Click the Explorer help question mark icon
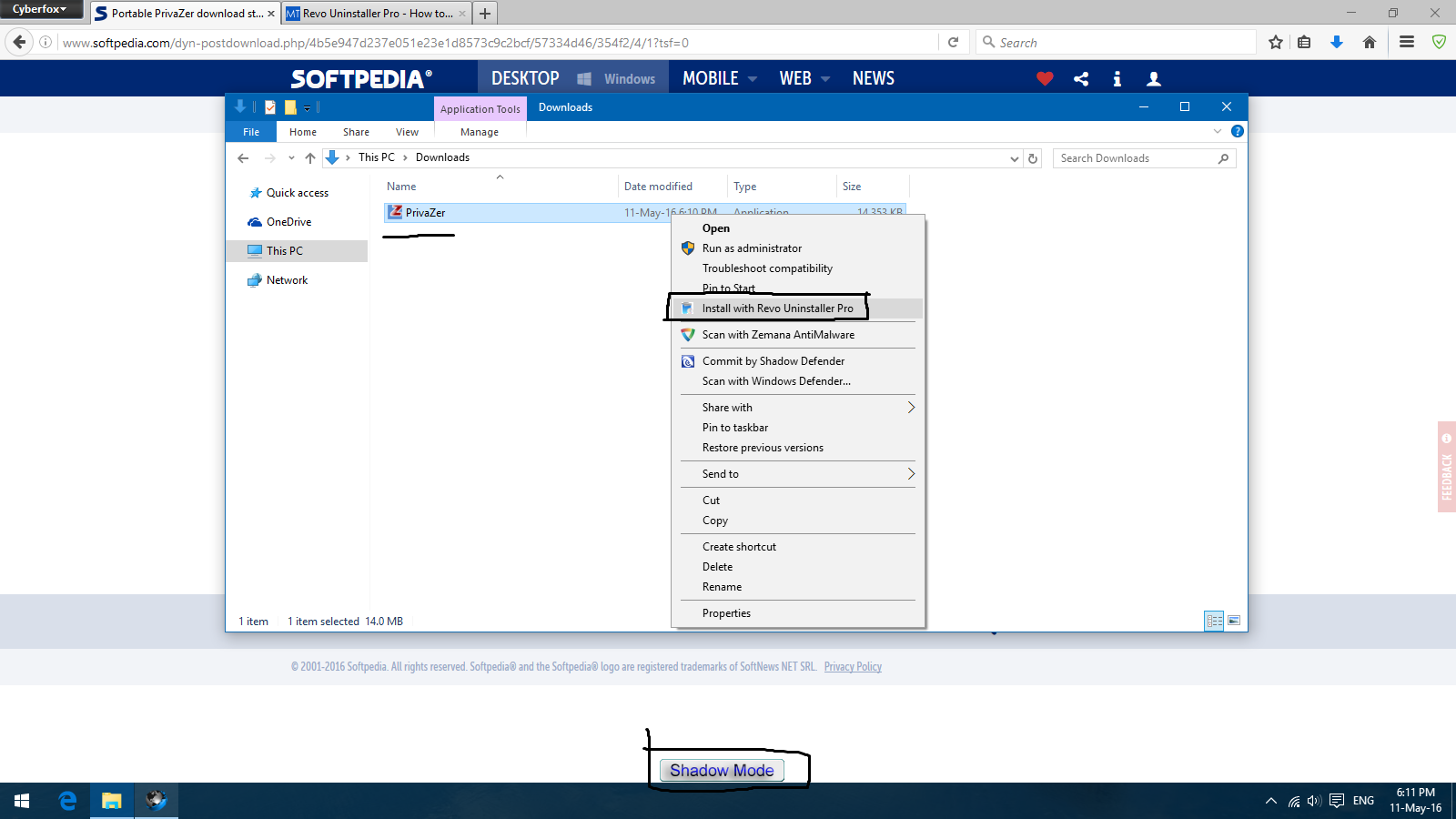The width and height of the screenshot is (1456, 819). tap(1238, 131)
